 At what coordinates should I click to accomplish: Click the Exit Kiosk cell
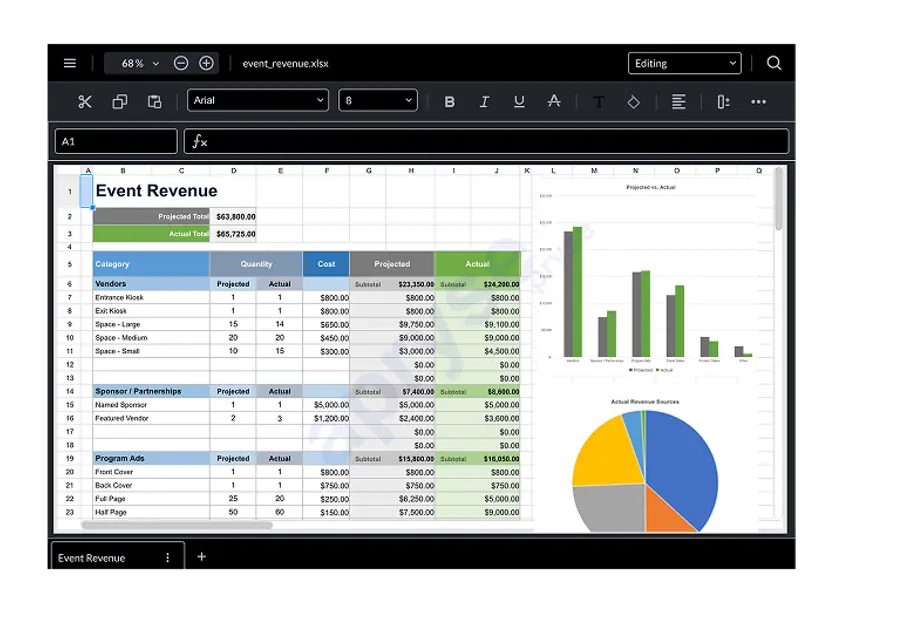pyautogui.click(x=152, y=311)
